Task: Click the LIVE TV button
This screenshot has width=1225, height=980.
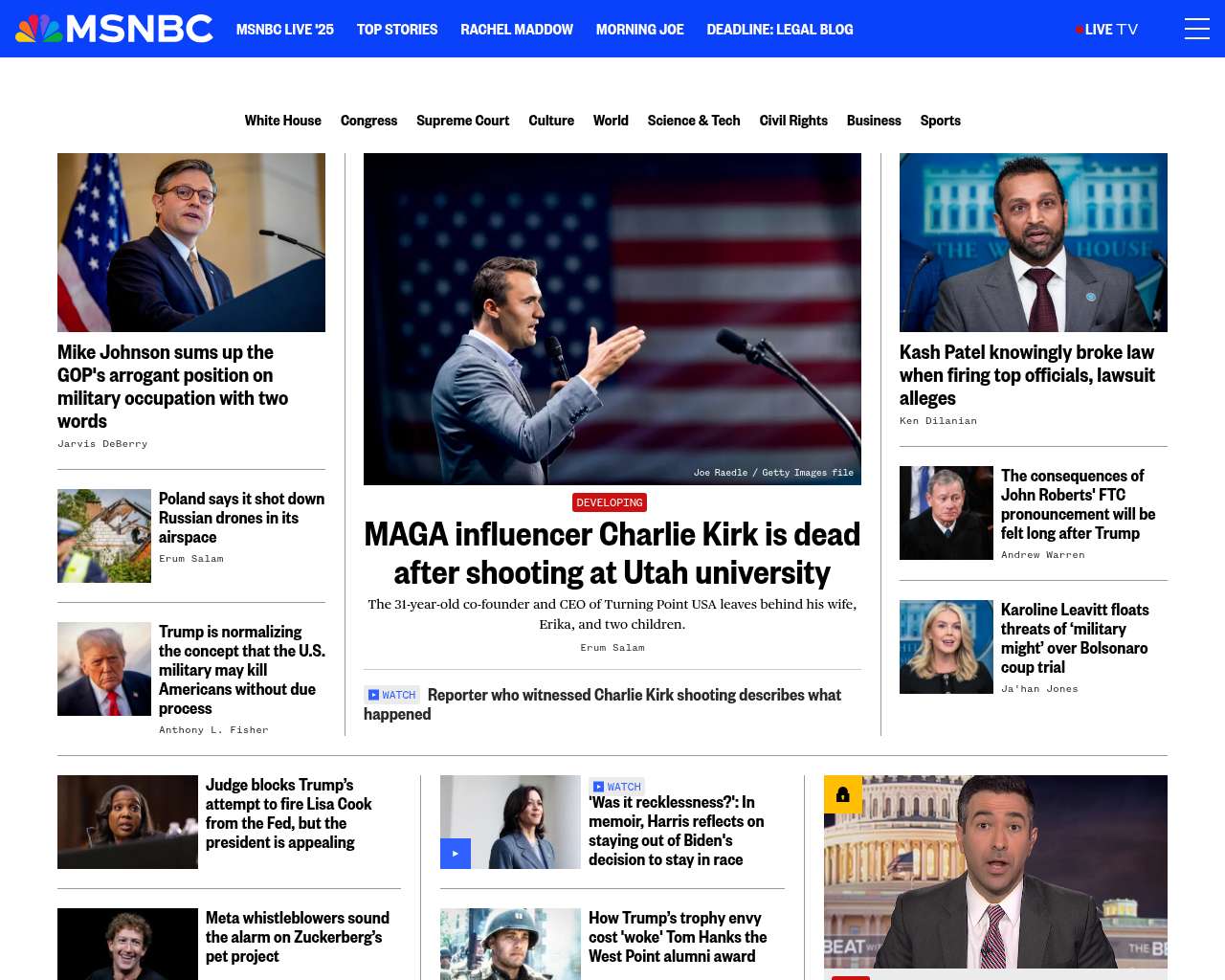Action: 1107,30
